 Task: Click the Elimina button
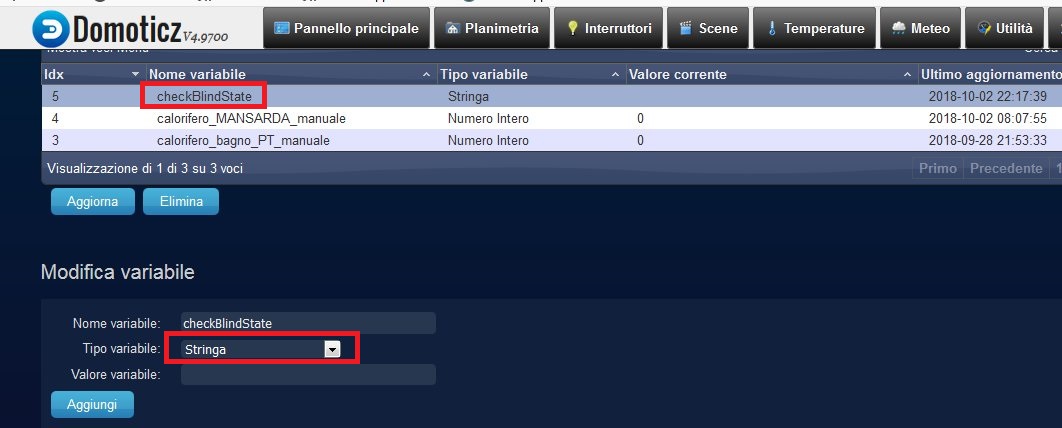point(181,201)
